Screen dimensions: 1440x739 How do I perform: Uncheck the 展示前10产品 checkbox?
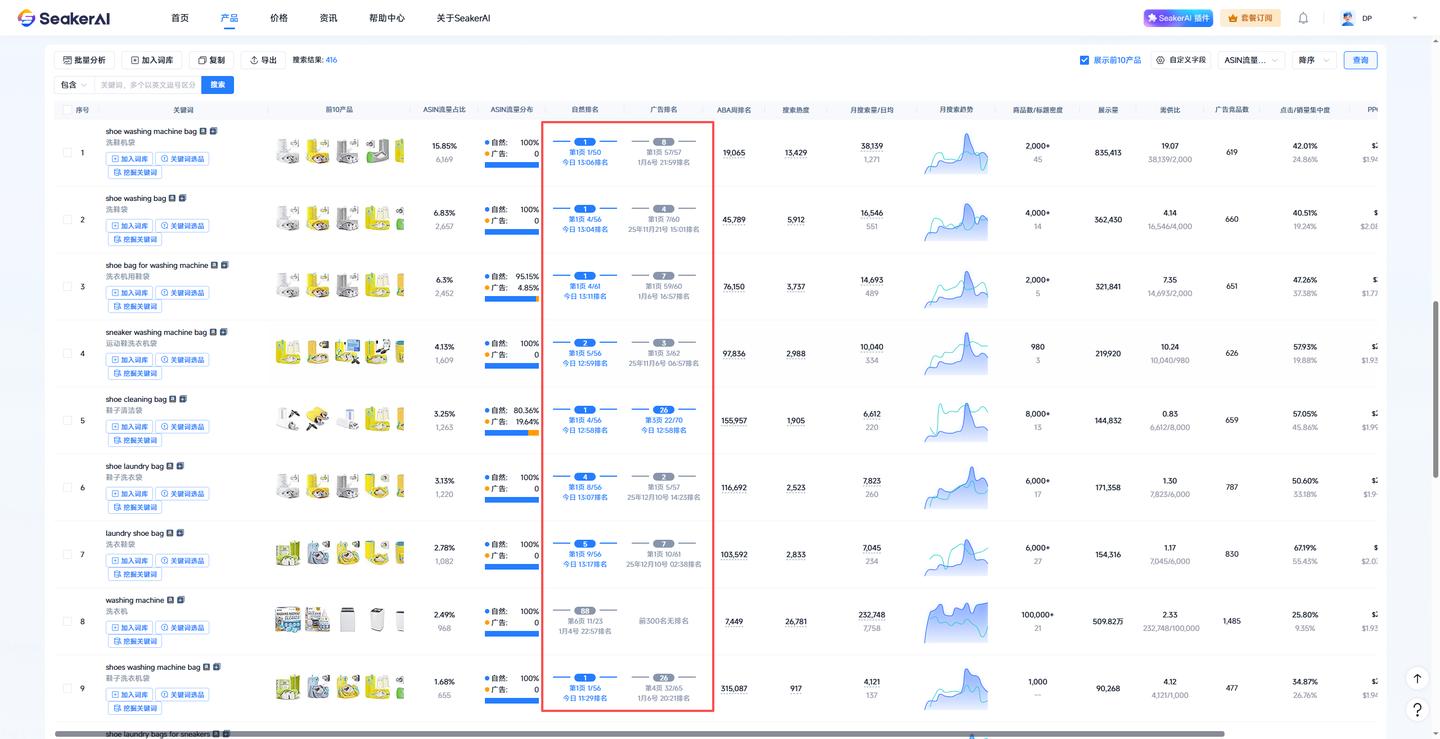pyautogui.click(x=1084, y=60)
